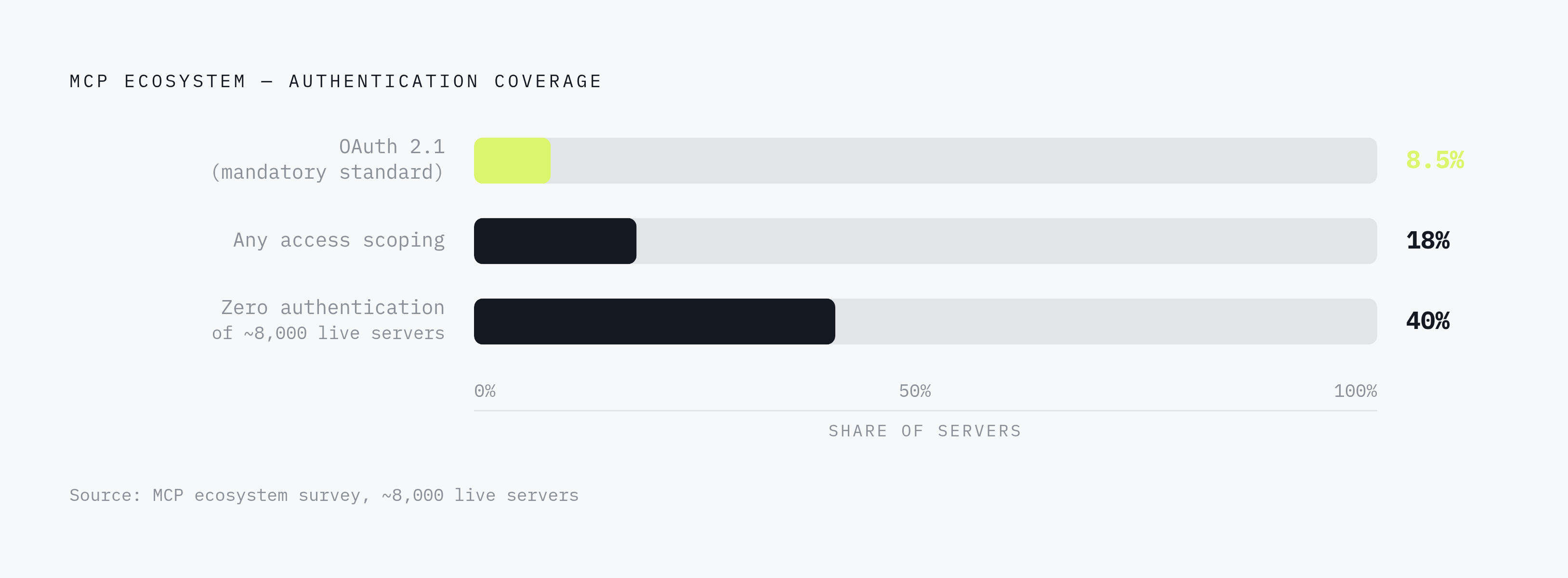Click the Any access scoping label
Image resolution: width=1568 pixels, height=578 pixels.
coord(339,240)
